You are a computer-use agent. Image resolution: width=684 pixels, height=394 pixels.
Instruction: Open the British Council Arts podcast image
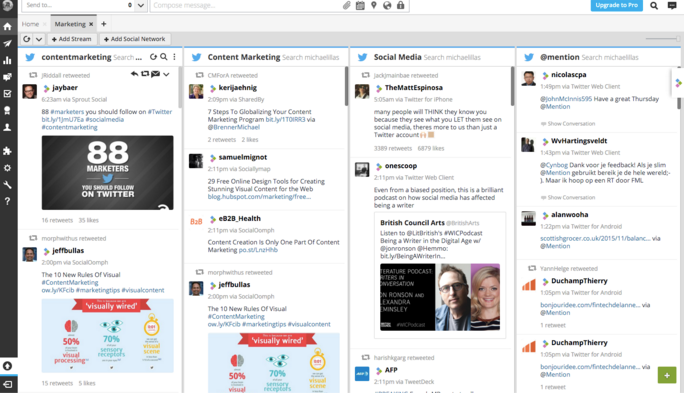pyautogui.click(x=440, y=297)
